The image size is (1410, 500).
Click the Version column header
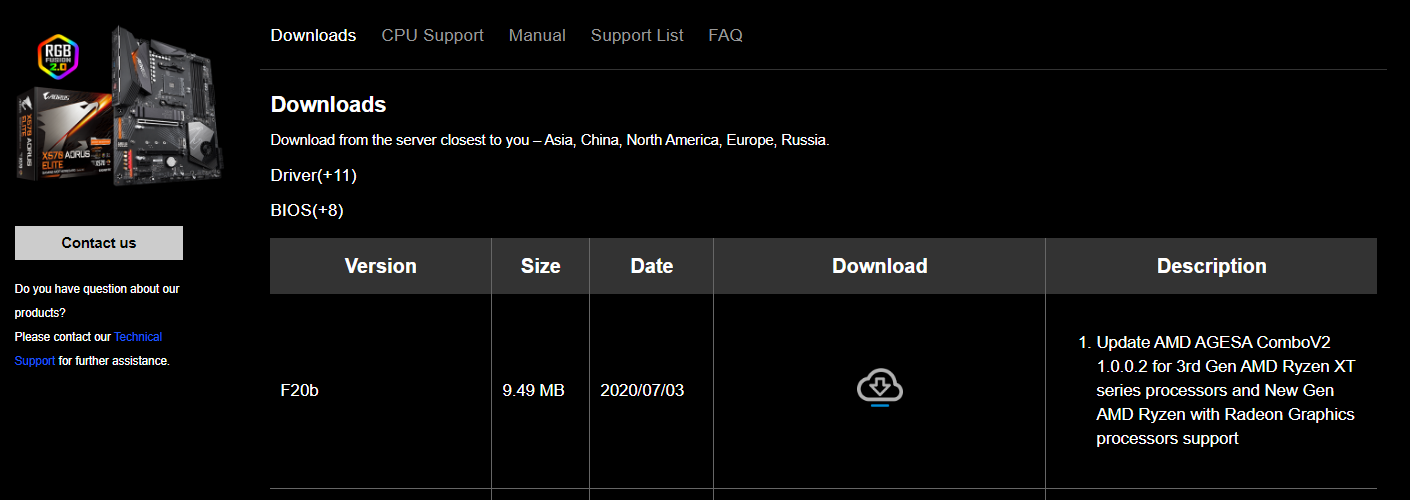pos(381,266)
